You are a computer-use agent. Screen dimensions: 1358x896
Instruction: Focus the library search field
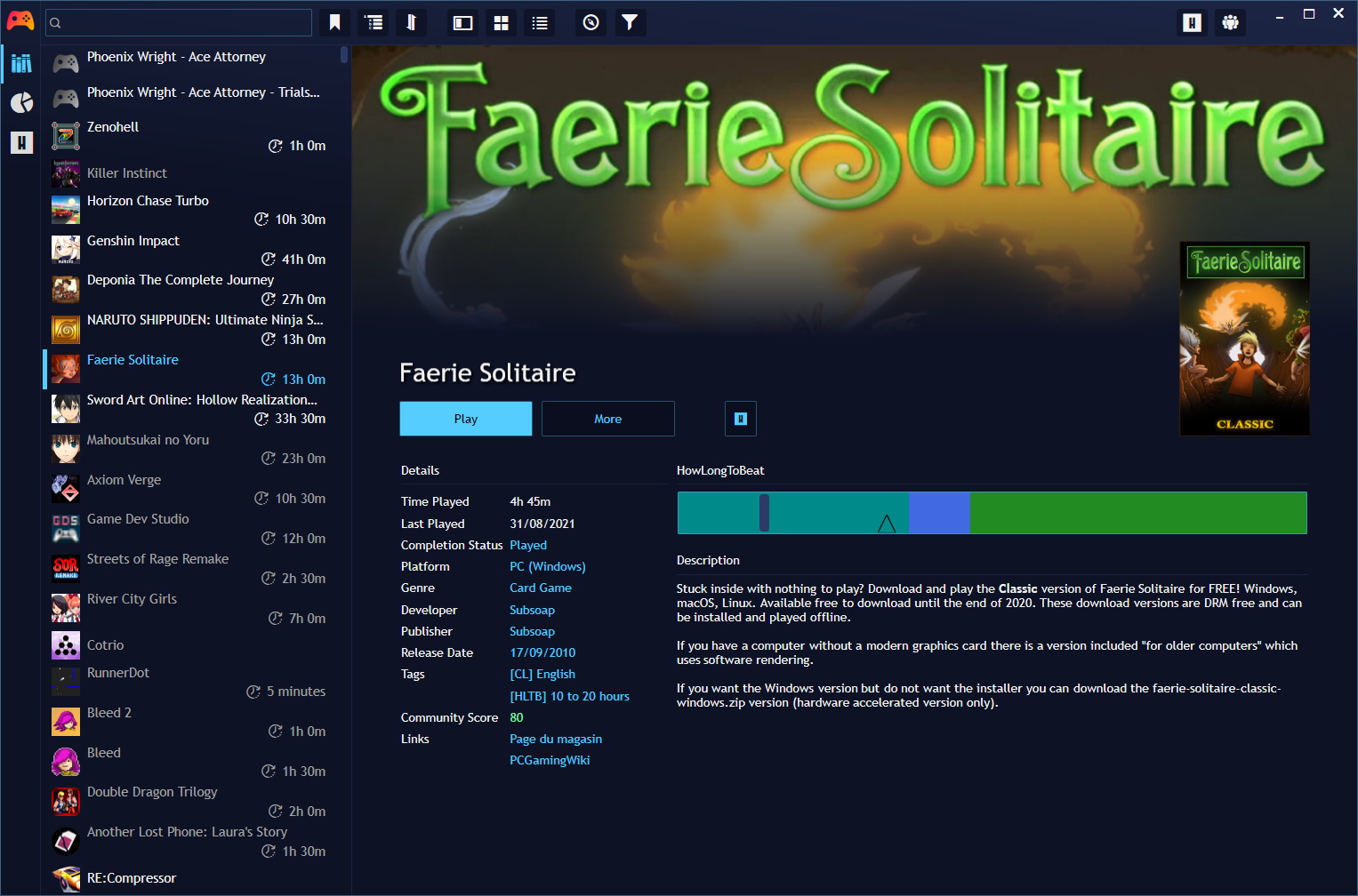coord(179,23)
